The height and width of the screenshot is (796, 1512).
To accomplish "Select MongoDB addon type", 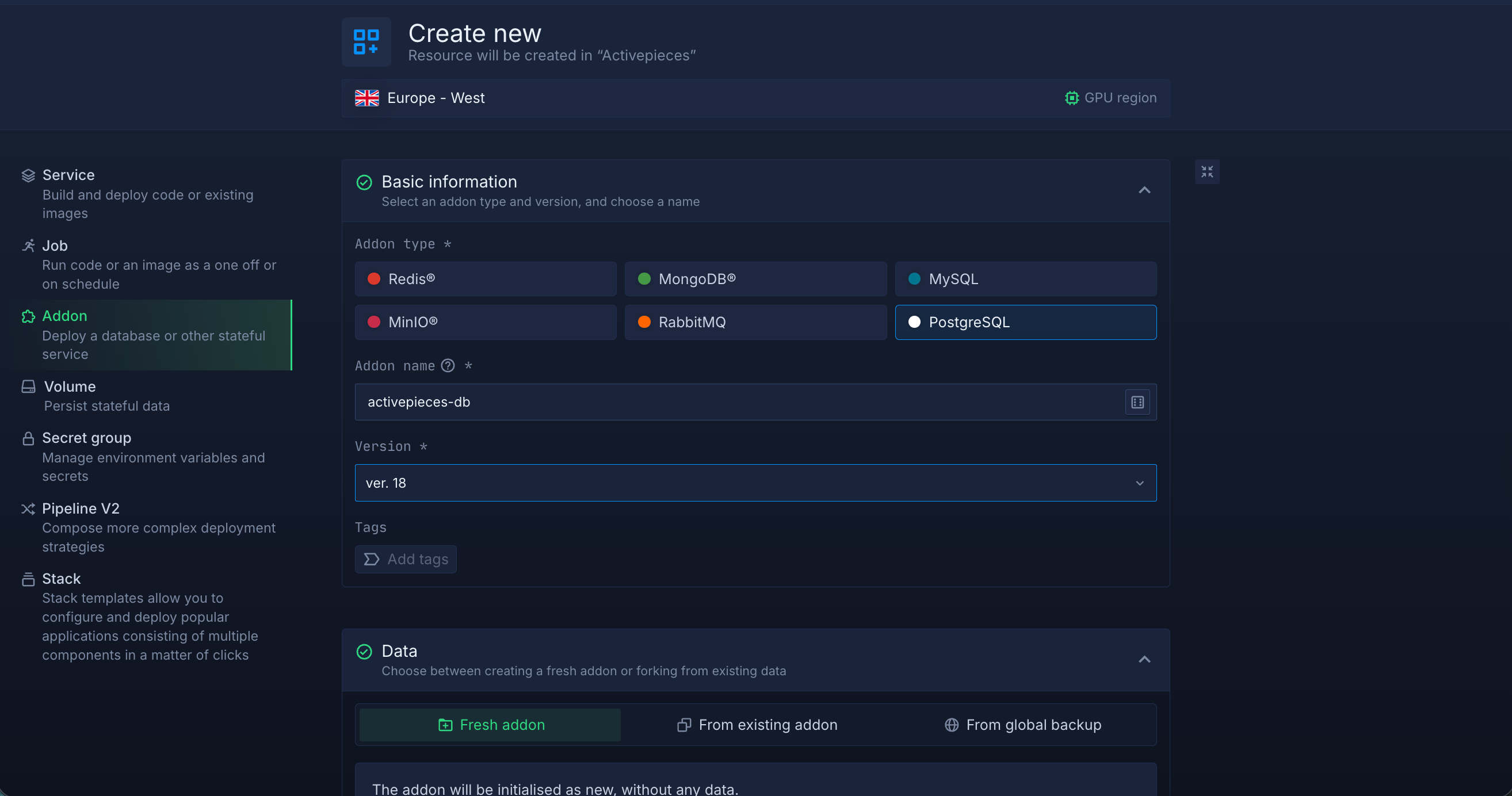I will tap(755, 278).
